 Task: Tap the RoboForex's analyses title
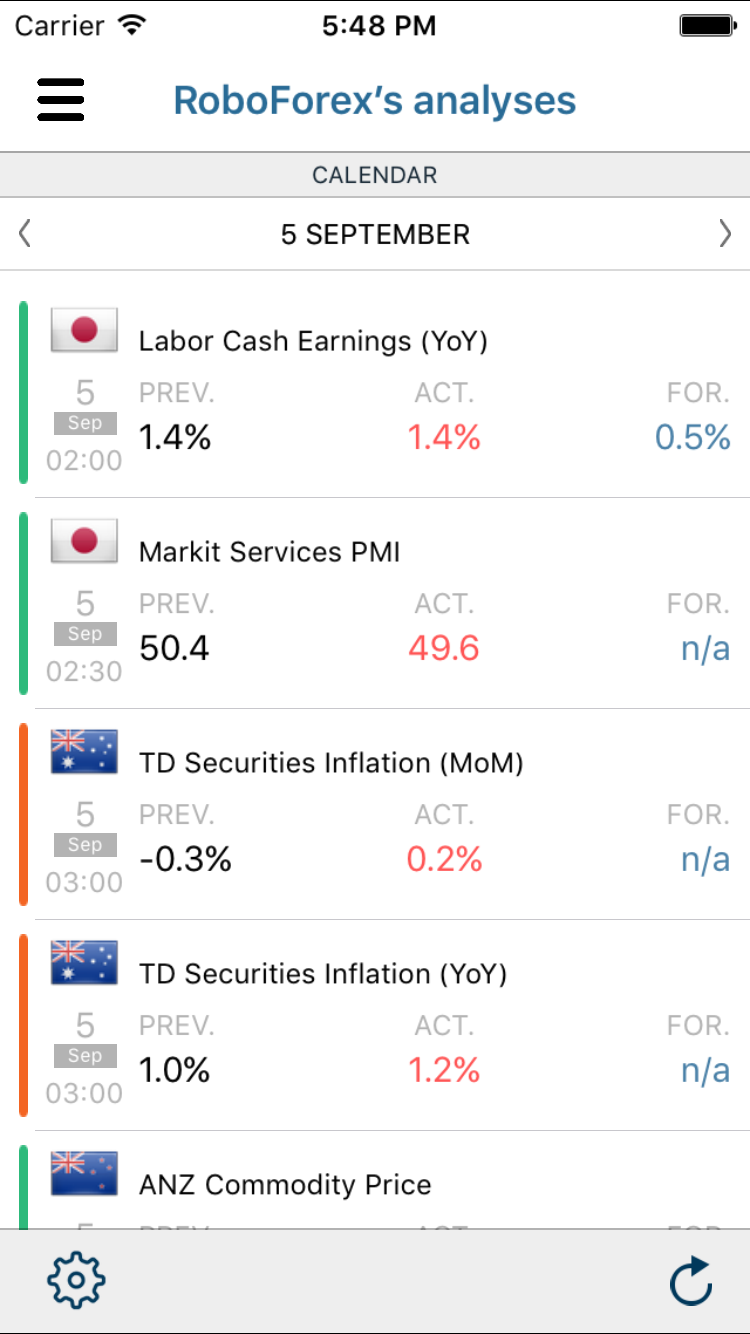click(375, 100)
